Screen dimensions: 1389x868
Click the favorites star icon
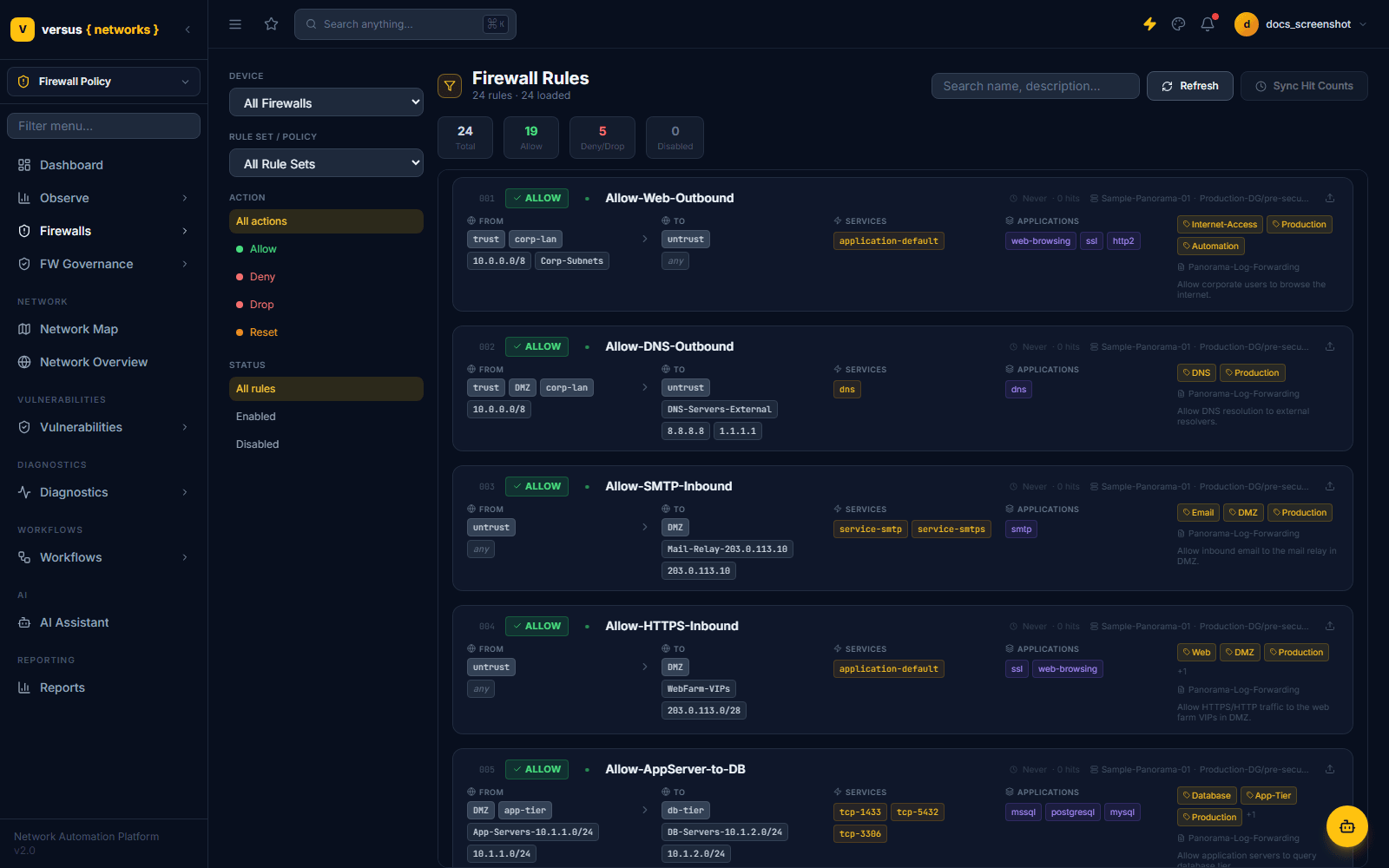pos(272,24)
